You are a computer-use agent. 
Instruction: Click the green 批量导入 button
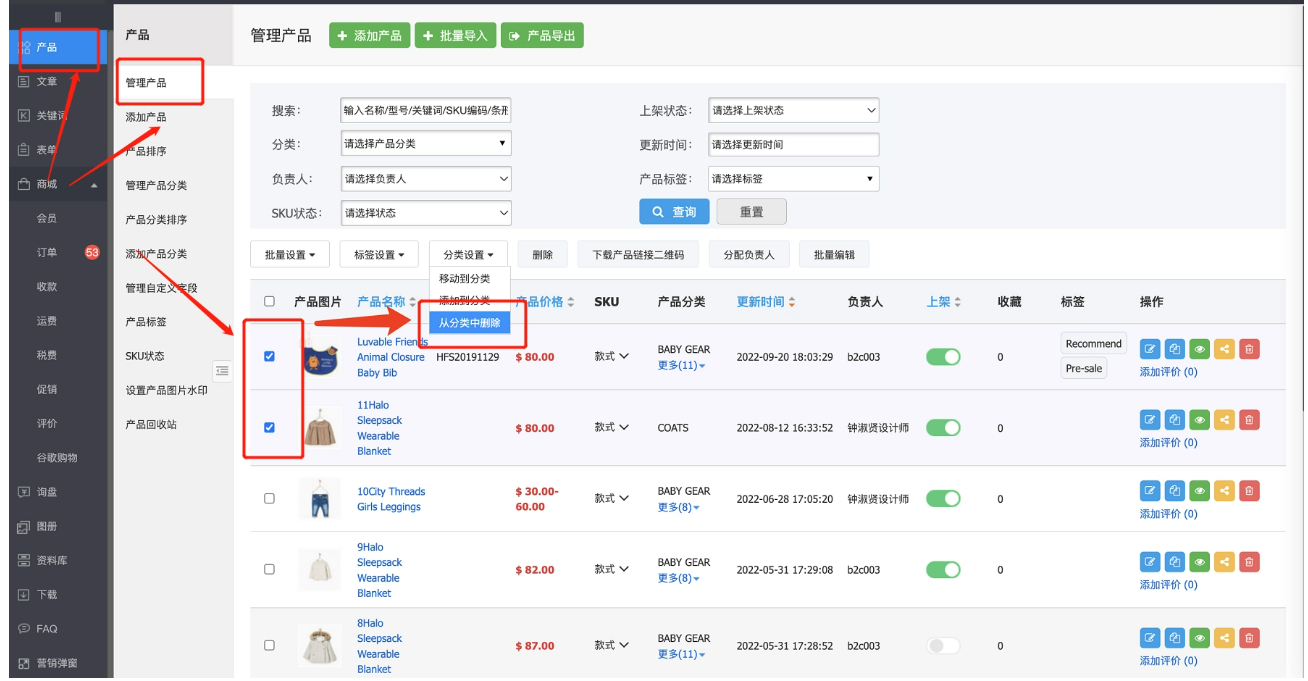(x=455, y=36)
